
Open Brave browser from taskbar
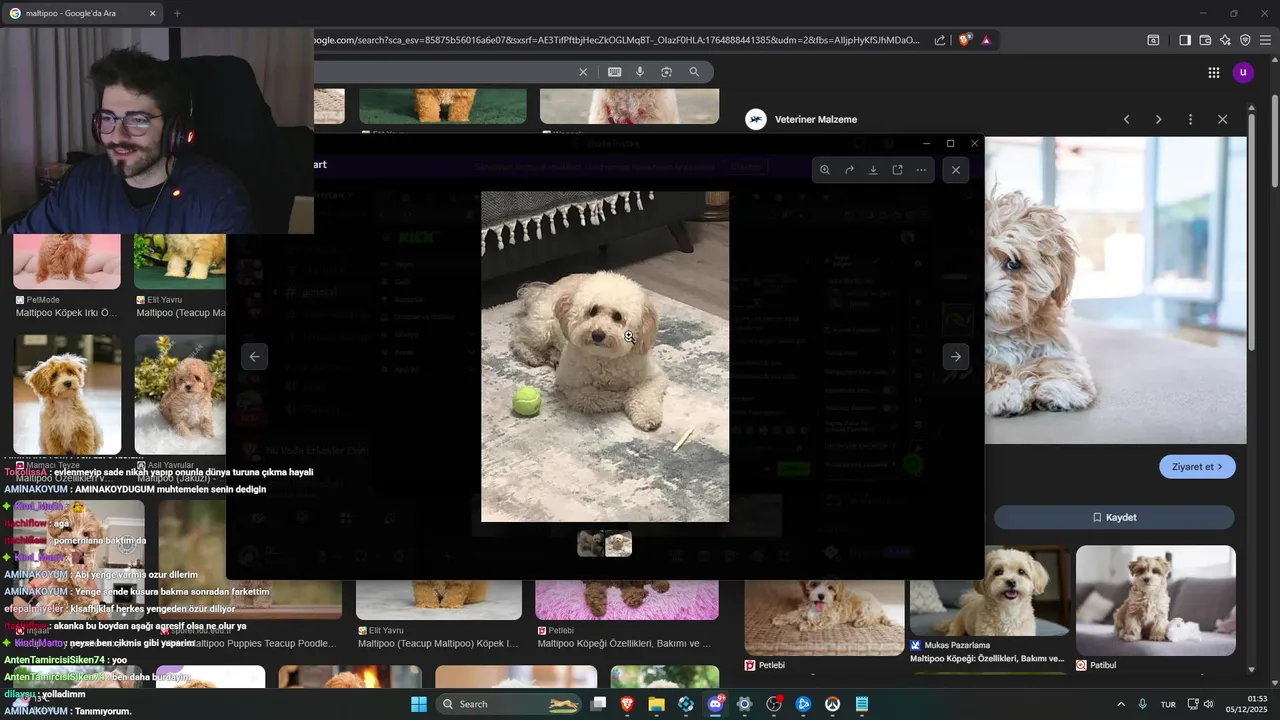(x=627, y=704)
